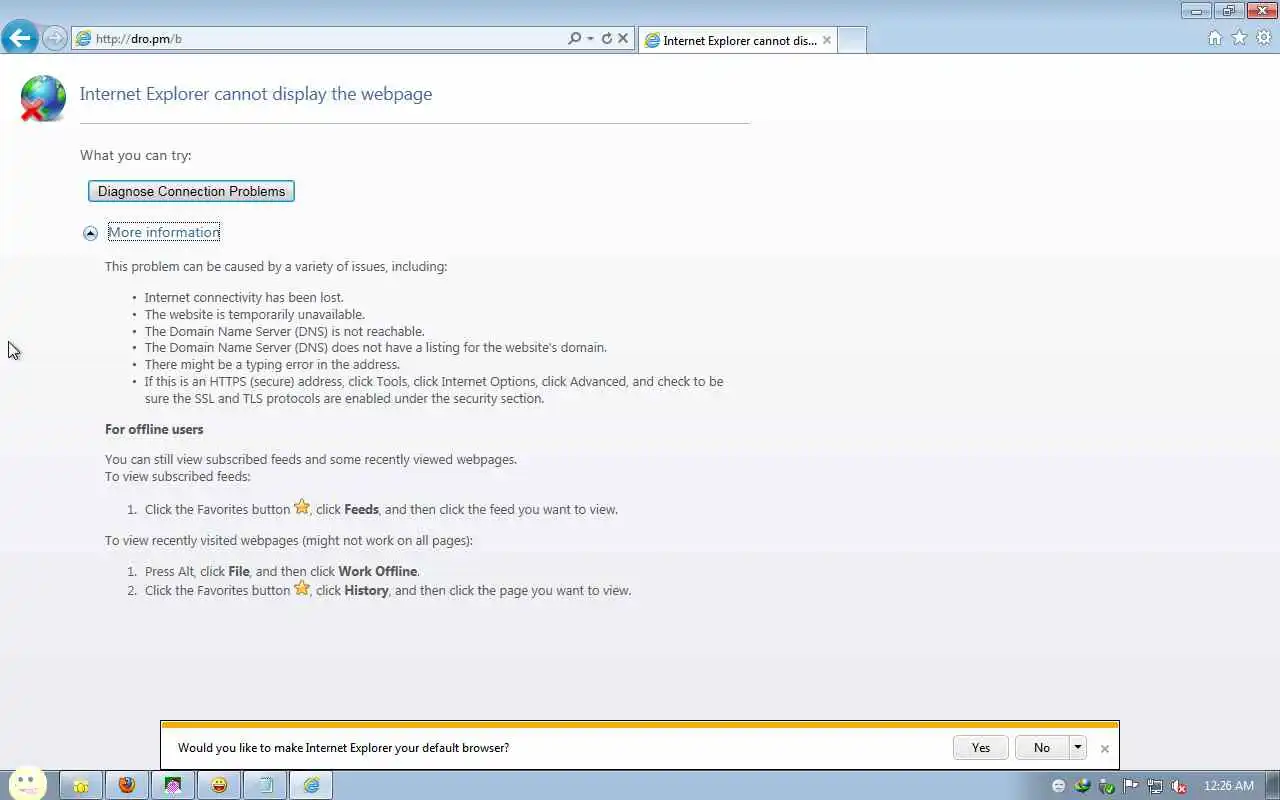Open the network status tray icon
The width and height of the screenshot is (1280, 800).
pos(1155,786)
